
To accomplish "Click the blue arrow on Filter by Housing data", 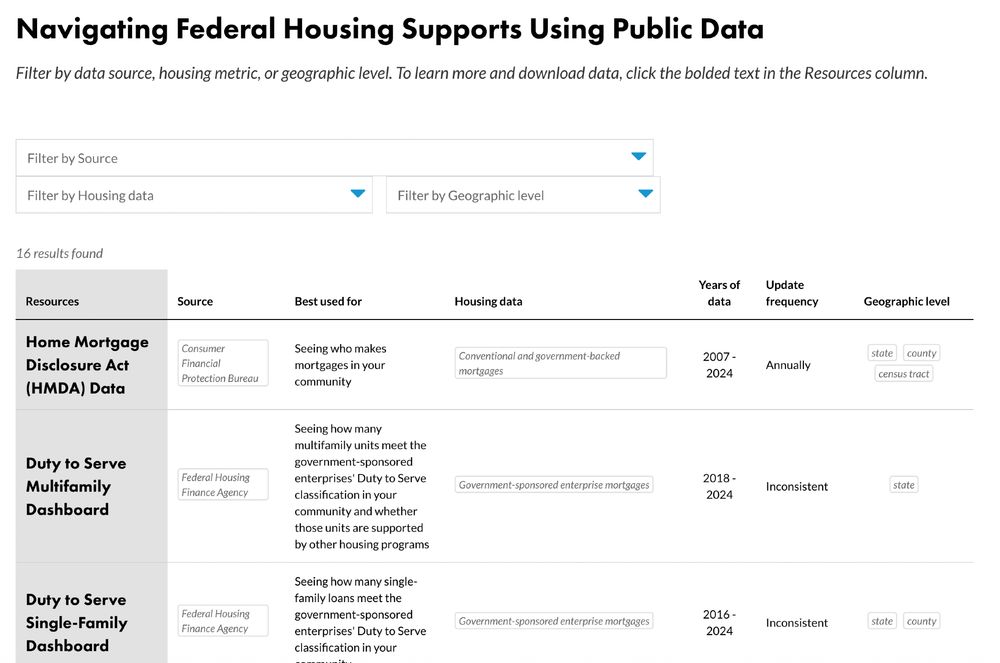I will coord(360,194).
